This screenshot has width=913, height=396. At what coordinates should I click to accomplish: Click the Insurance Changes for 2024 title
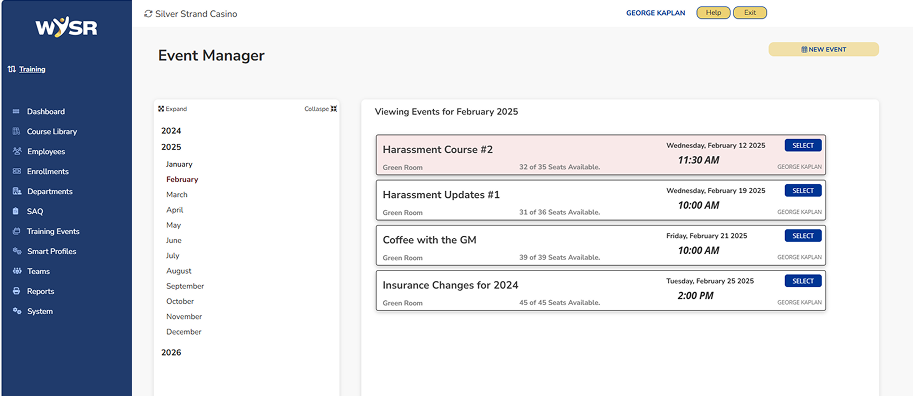(451, 285)
